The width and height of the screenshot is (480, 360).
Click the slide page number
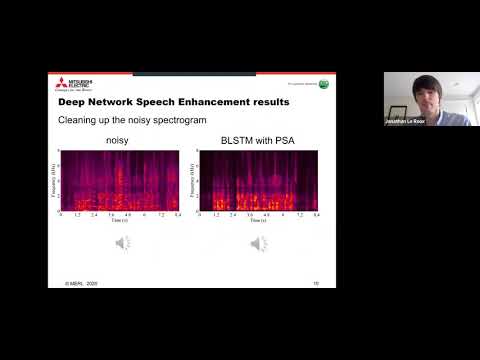(316, 283)
